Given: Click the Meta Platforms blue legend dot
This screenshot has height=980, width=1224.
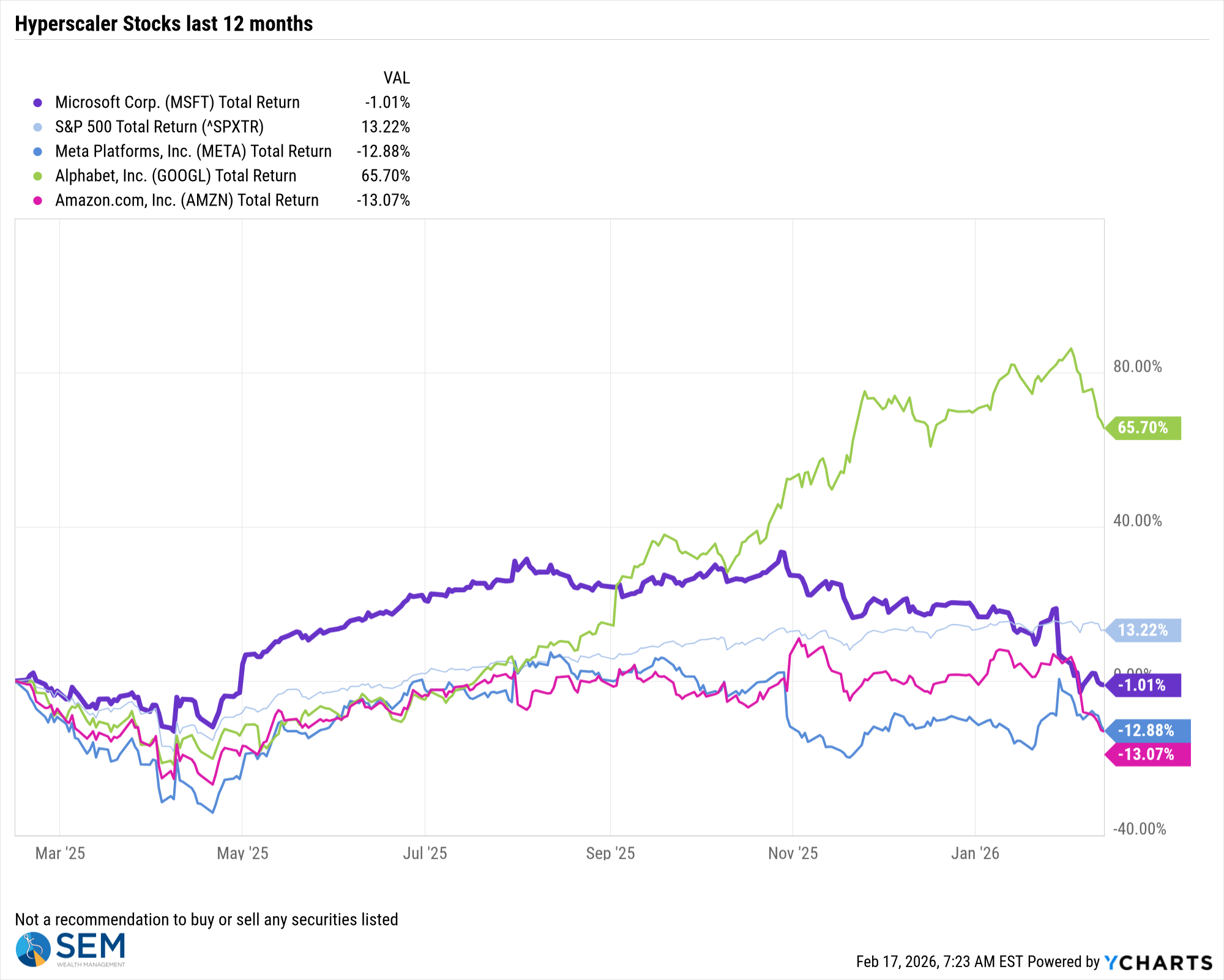Looking at the screenshot, I should (x=38, y=152).
